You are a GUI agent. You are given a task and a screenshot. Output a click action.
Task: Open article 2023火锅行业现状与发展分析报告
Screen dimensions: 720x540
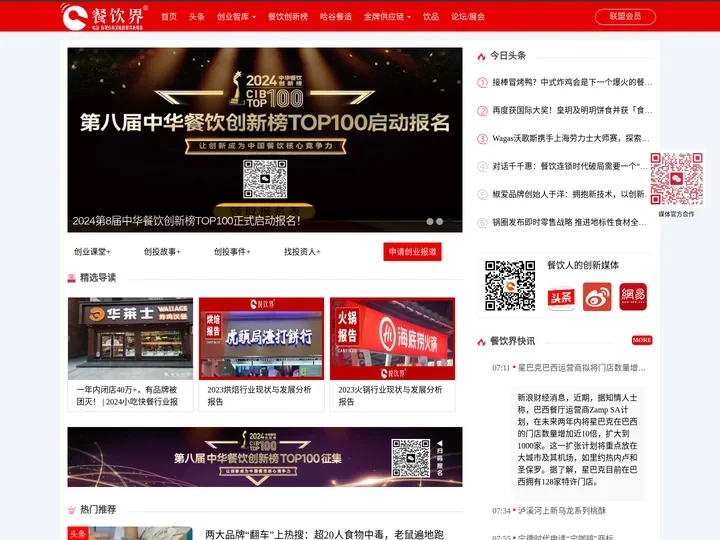390,395
